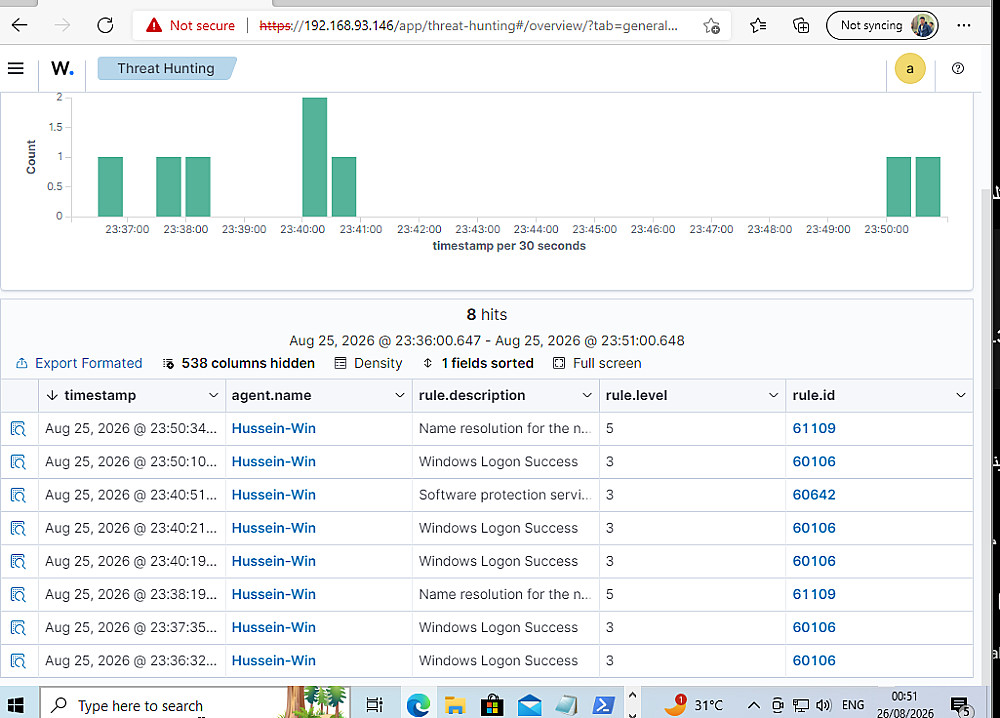Open the hamburger navigation menu
The width and height of the screenshot is (1000, 718).
(x=16, y=68)
